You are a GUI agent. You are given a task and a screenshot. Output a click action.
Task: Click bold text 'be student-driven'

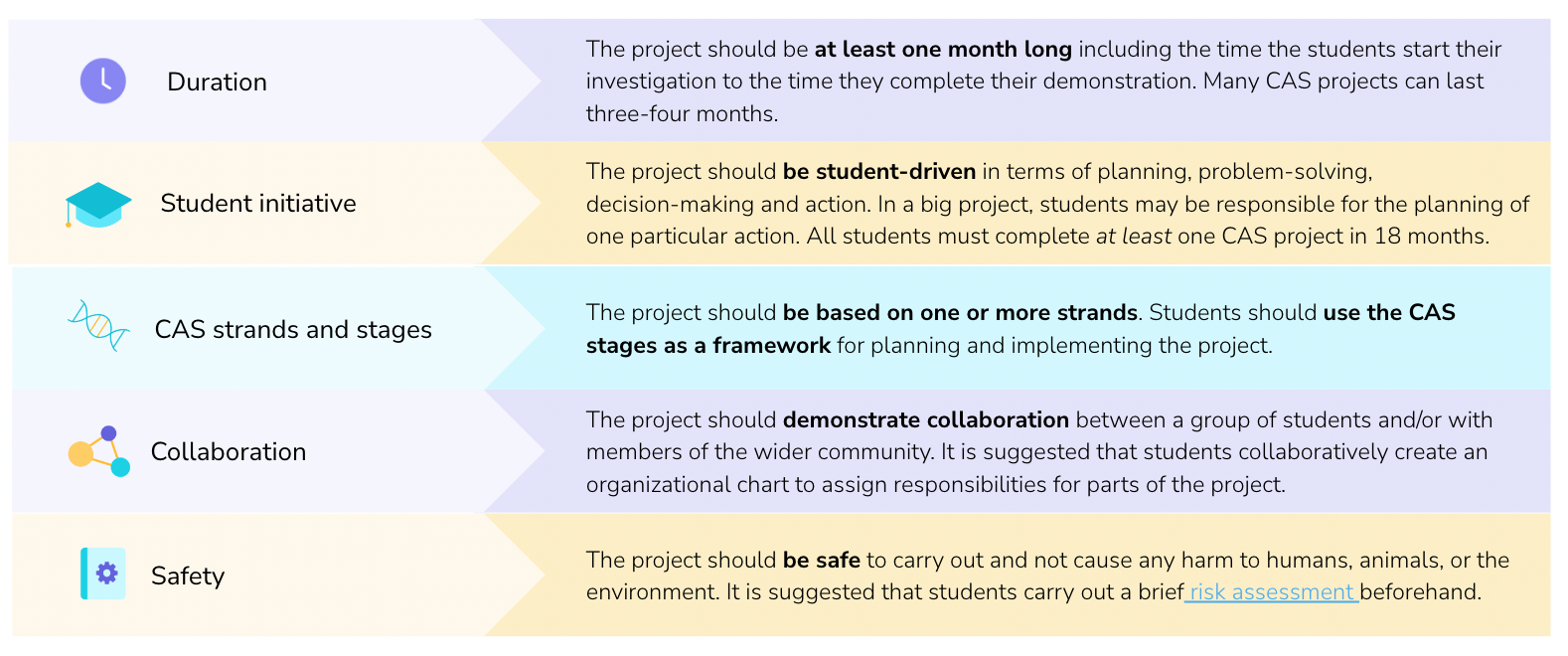pos(879,171)
